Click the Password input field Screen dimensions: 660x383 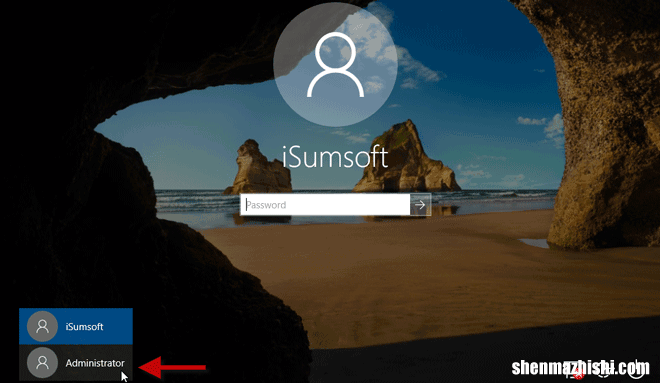coord(325,205)
